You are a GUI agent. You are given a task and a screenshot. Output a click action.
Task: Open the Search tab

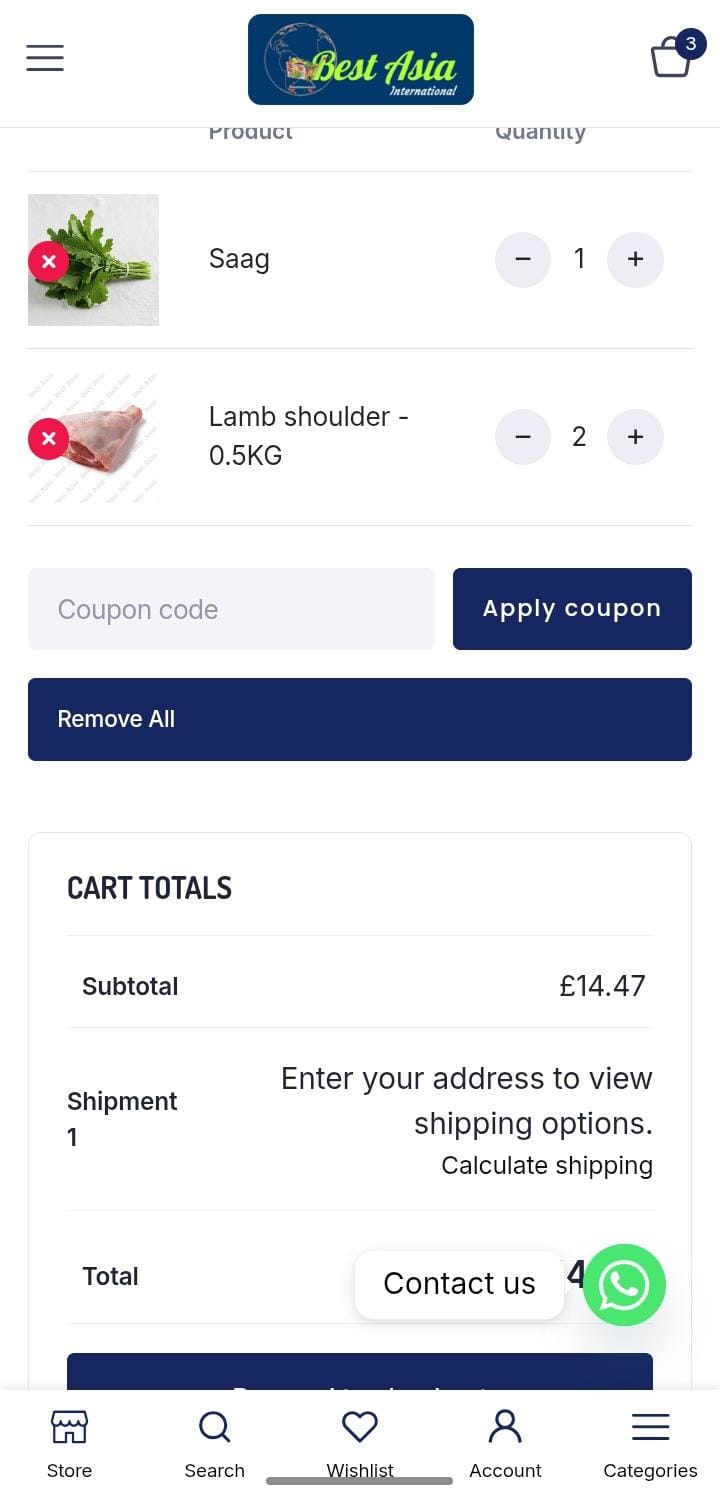coord(214,1444)
